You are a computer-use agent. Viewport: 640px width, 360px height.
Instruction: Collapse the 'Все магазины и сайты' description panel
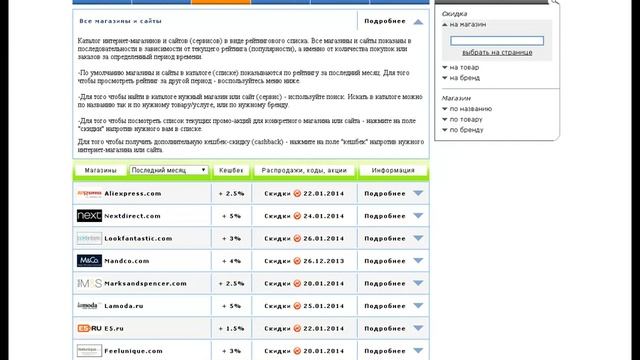418,22
